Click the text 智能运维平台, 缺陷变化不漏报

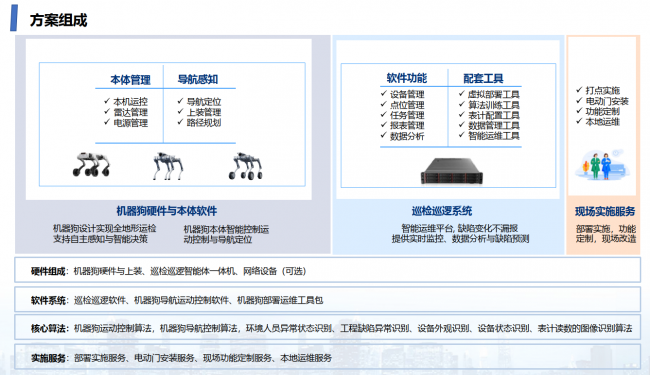460,228
